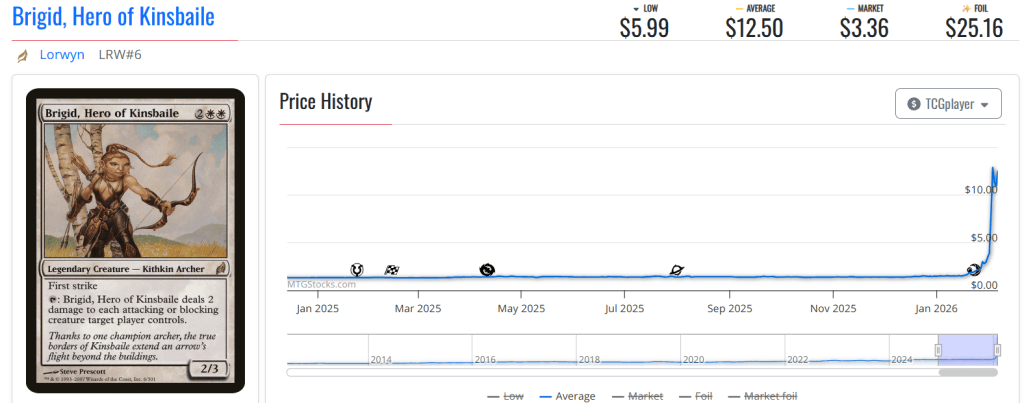
Task: Click the set marker near January 2026
Action: [x=974, y=269]
